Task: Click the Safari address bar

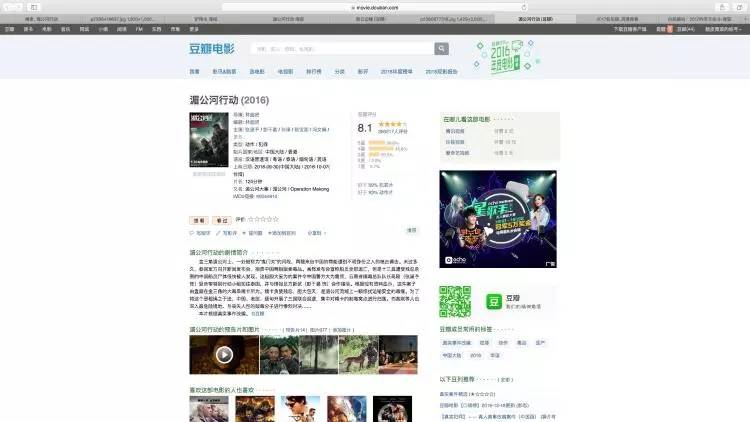Action: point(375,7)
